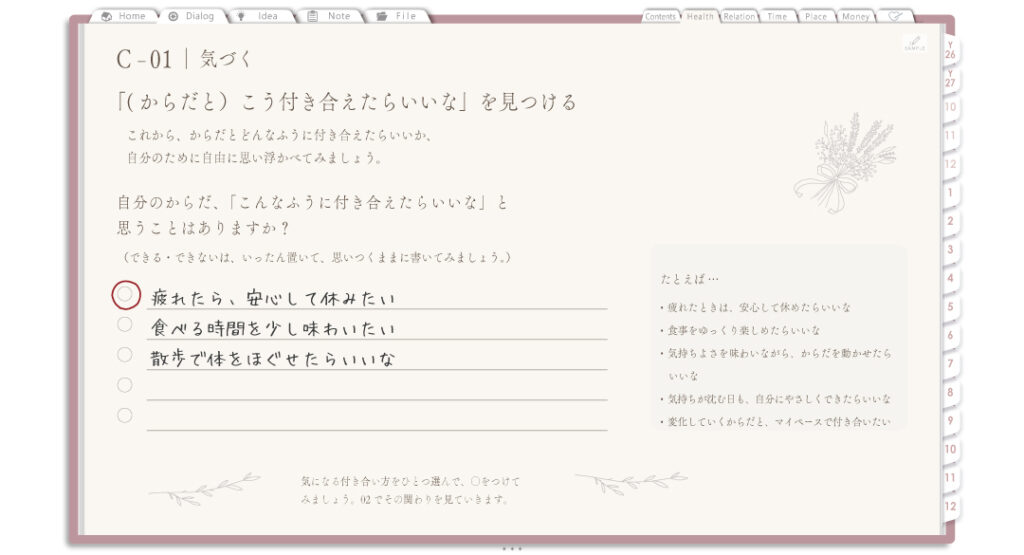Switch to the Dialog tab
The width and height of the screenshot is (1024, 555).
pos(192,16)
